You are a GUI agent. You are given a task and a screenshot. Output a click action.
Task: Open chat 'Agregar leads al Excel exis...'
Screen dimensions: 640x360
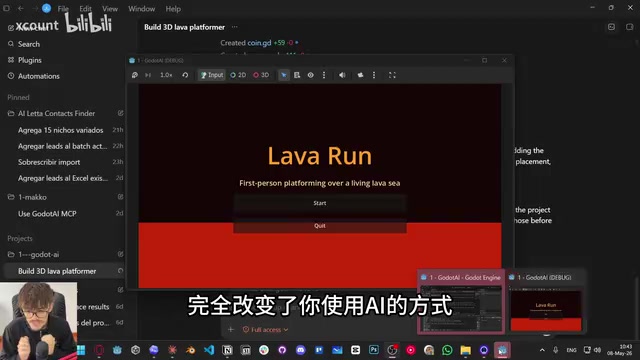(x=63, y=178)
